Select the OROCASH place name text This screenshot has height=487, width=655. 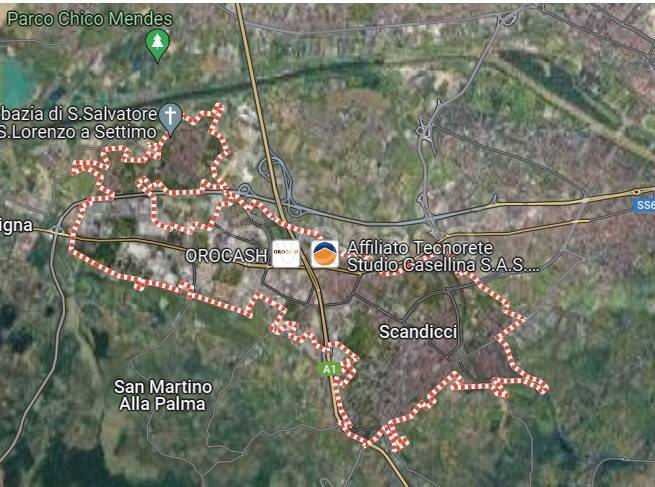point(226,256)
